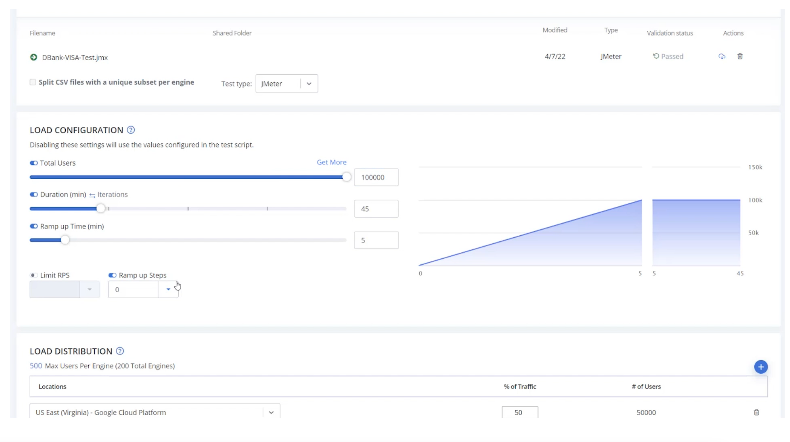Toggle the Ramp up Steps switch
This screenshot has height=442, width=790.
(x=112, y=274)
